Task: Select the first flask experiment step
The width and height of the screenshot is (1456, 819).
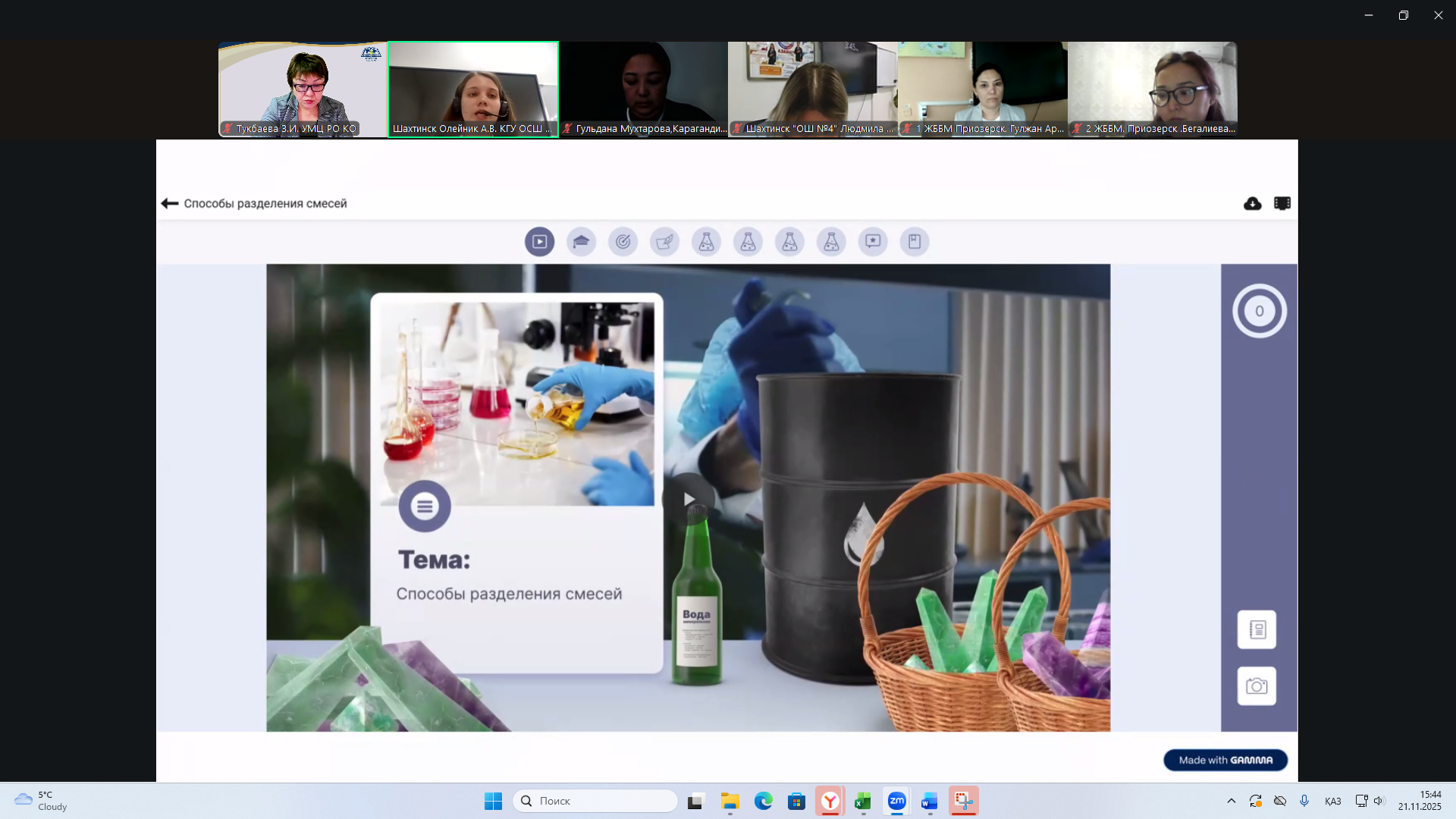Action: click(706, 242)
